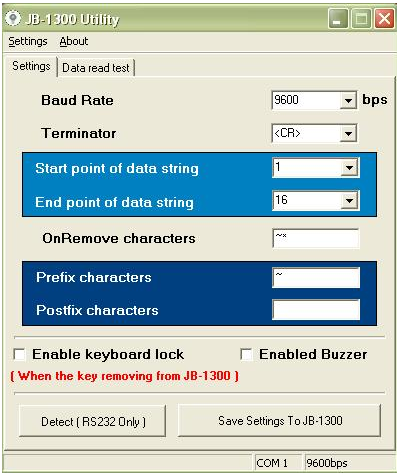Click into the Prefix characters field
Screen dimensions: 399x475
[316, 277]
